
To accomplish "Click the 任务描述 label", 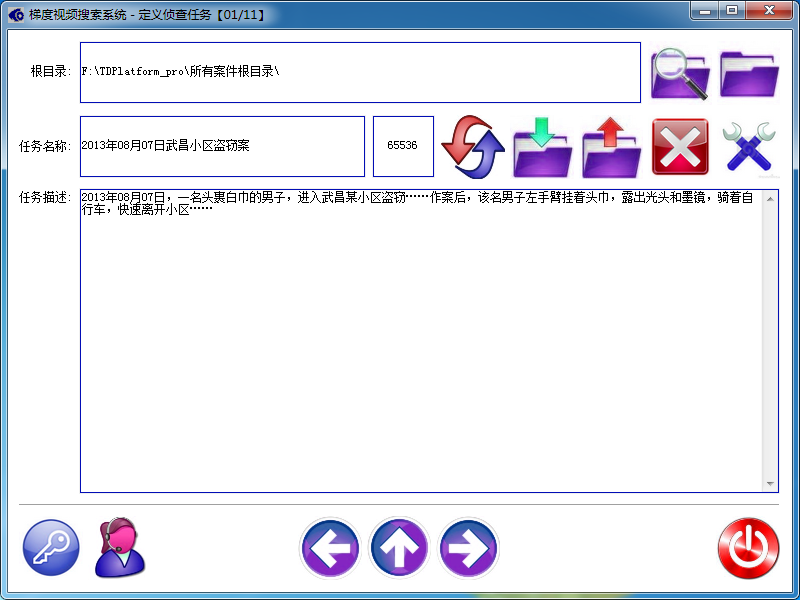I will [x=44, y=197].
